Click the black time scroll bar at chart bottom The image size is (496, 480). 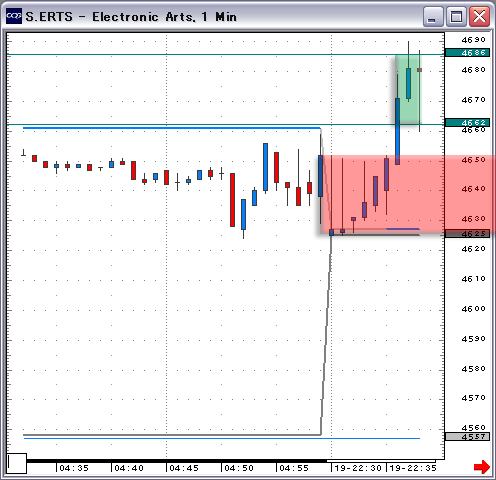(x=177, y=461)
